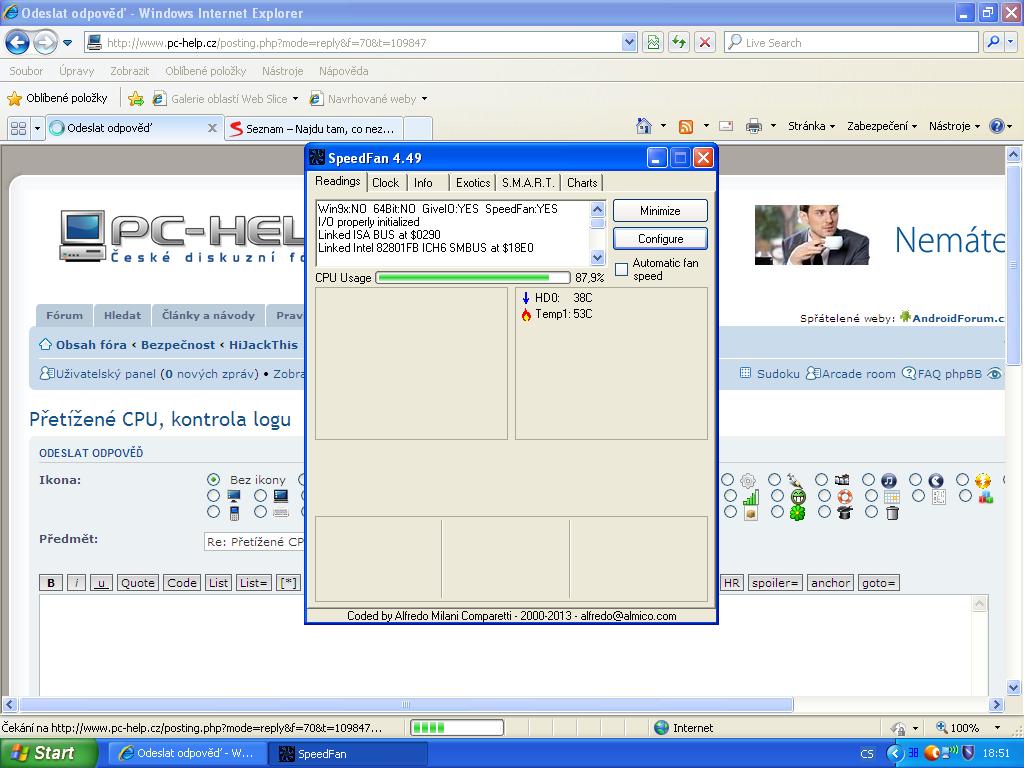Switch to the S.M.A.R.T. tab
Screen dimensions: 1024x768
(528, 183)
